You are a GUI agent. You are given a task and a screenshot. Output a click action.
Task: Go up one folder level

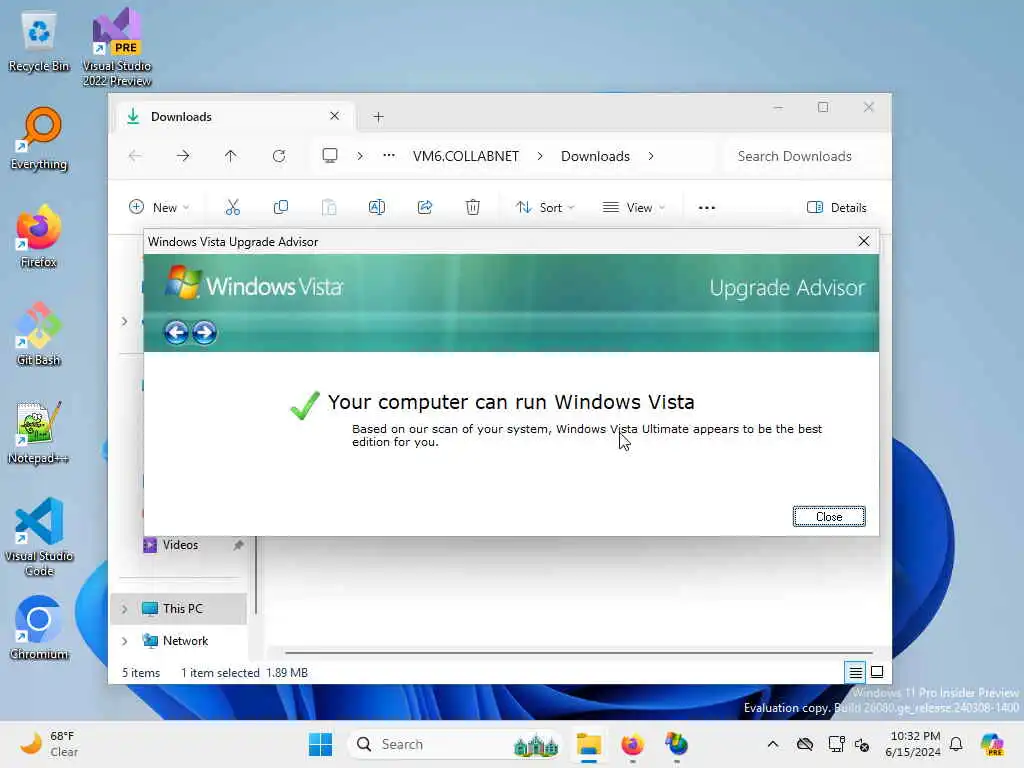tap(231, 156)
